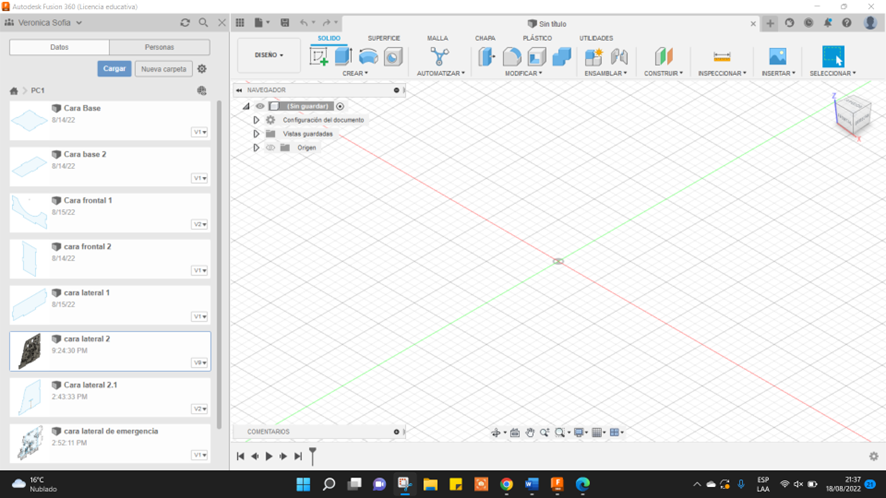This screenshot has width=886, height=498.
Task: Open the ENSAMBLAR dropdown menu
Action: [606, 73]
